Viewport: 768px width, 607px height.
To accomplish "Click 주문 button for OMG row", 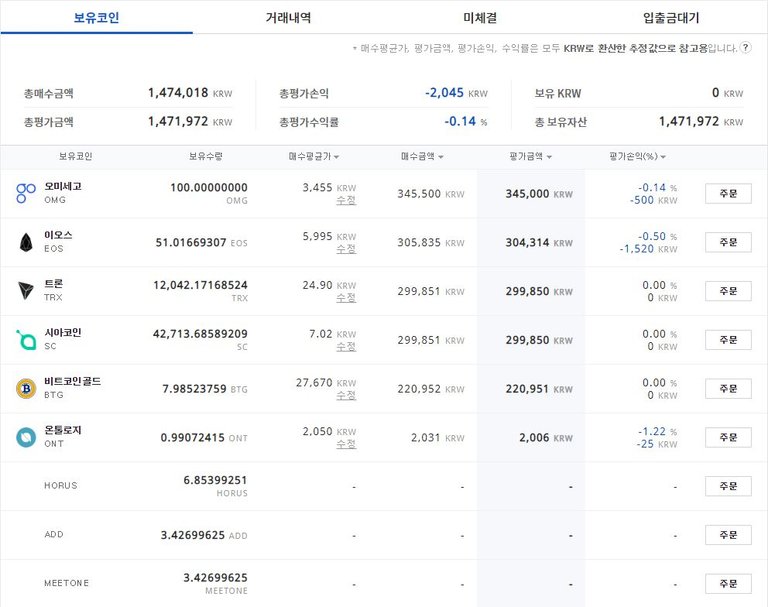I will tap(727, 193).
